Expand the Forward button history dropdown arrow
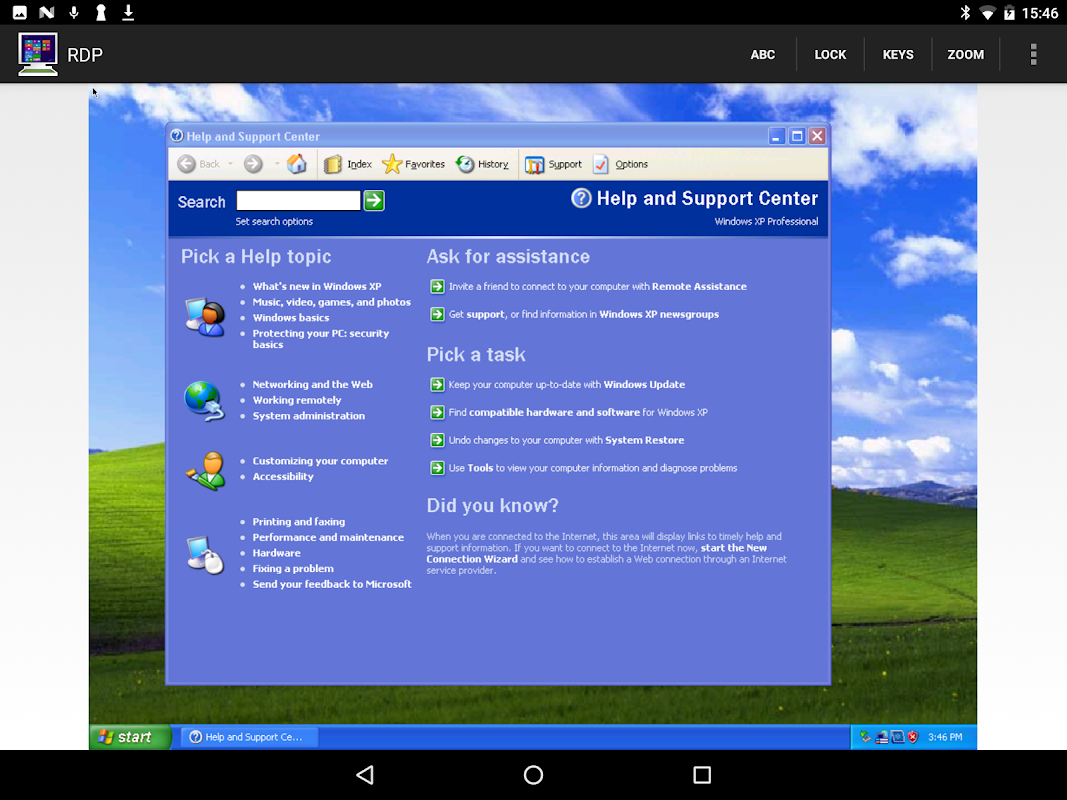The width and height of the screenshot is (1067, 800). point(276,164)
